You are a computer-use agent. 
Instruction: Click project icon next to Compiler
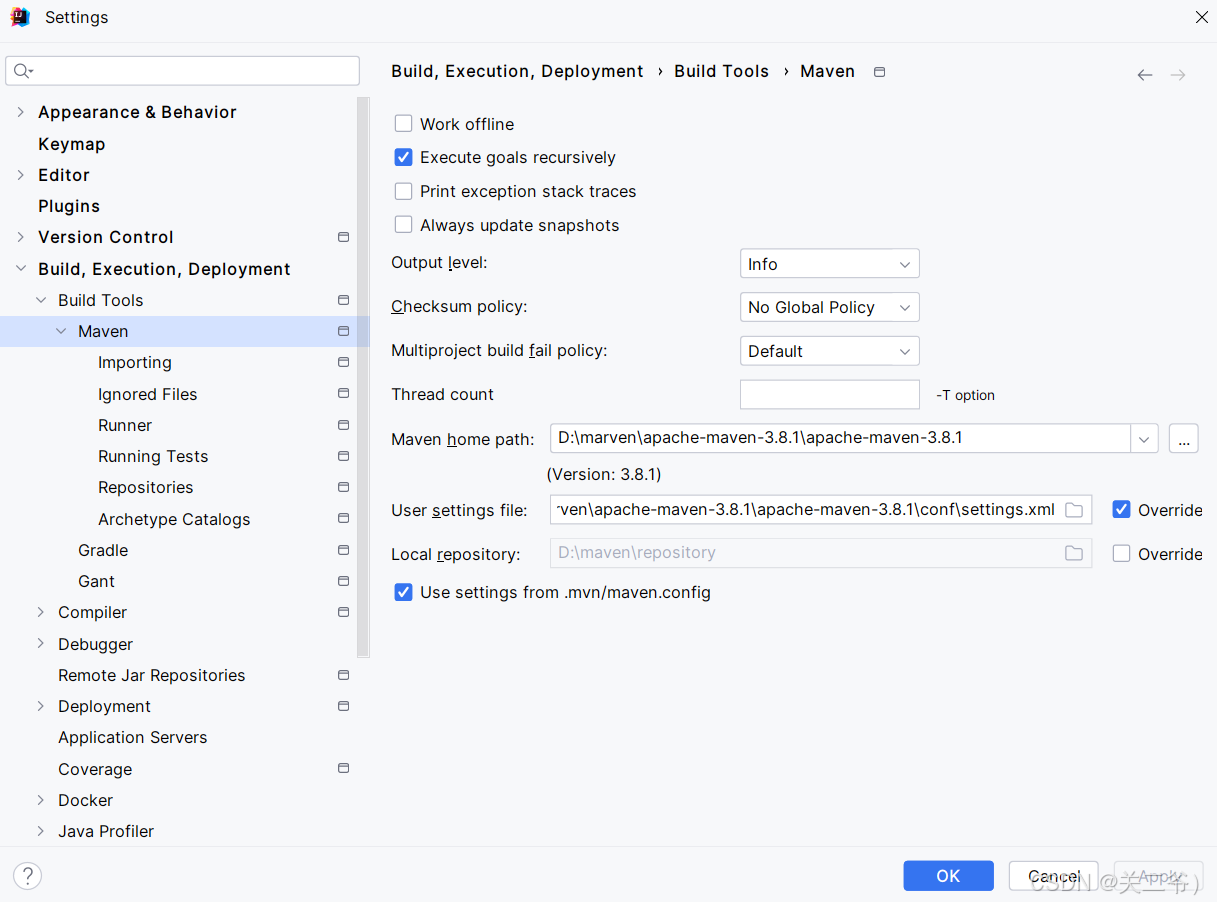[x=344, y=612]
